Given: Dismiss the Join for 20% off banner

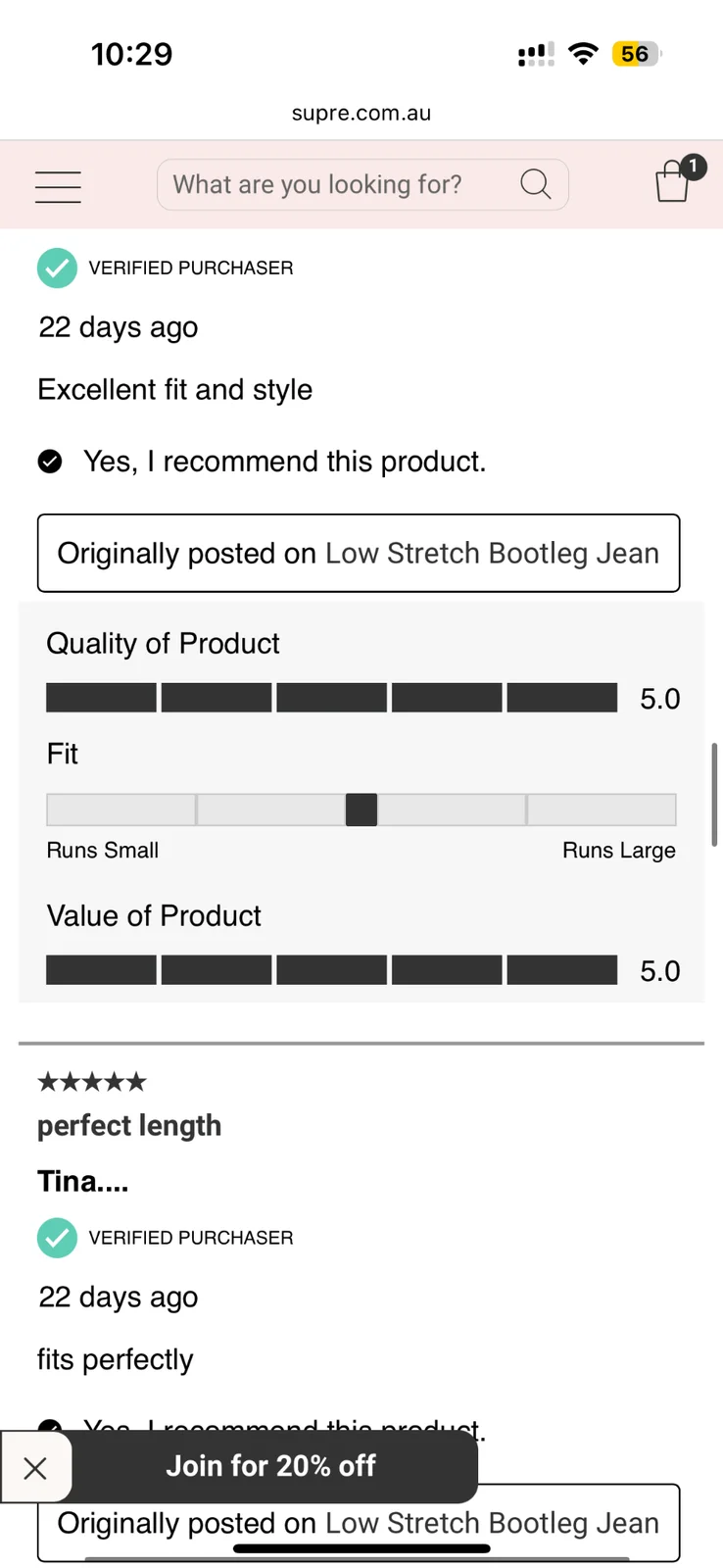Looking at the screenshot, I should point(35,1467).
